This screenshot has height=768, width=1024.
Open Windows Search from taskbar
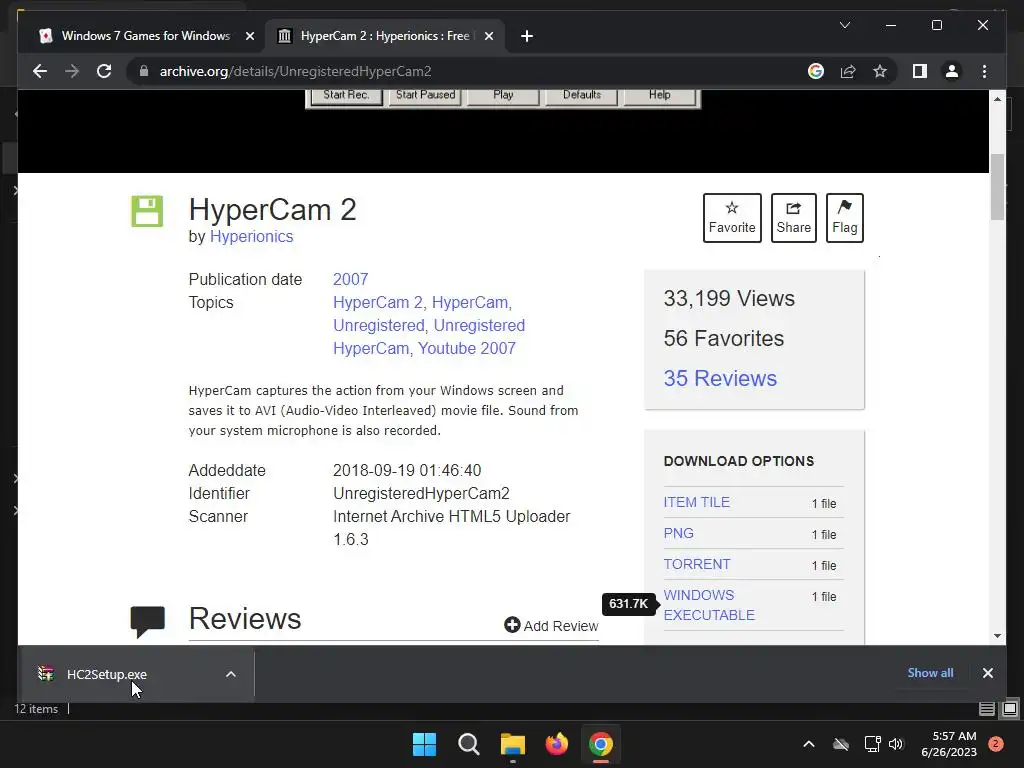click(x=468, y=744)
